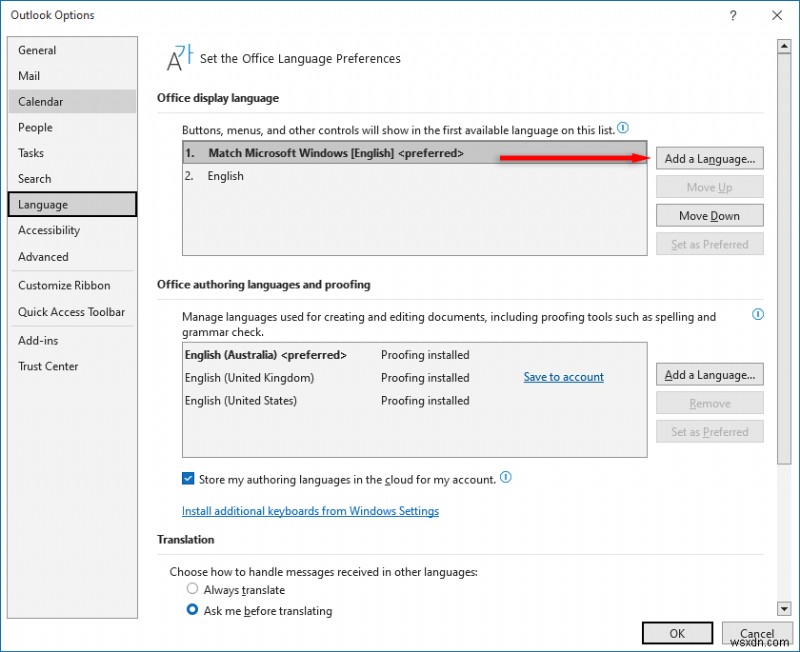
Task: Close the Outlook Options window
Action: 777,15
